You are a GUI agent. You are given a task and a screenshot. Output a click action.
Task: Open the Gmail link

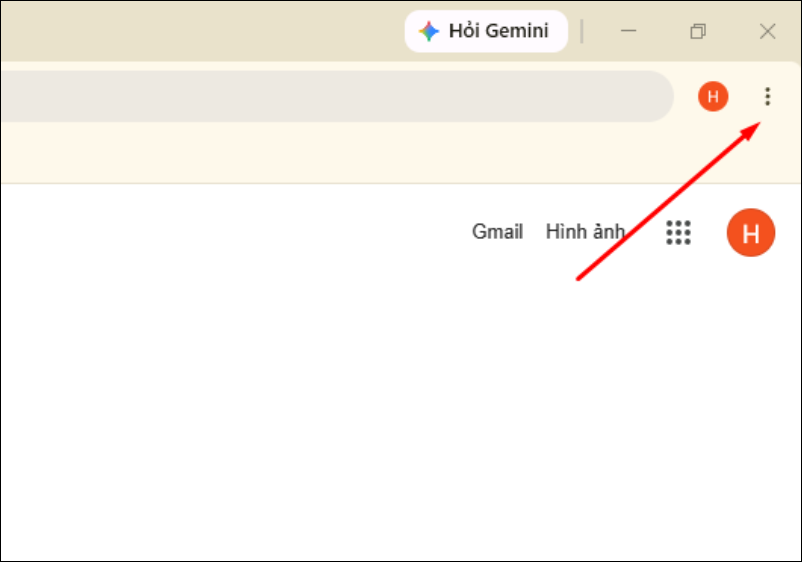(497, 232)
